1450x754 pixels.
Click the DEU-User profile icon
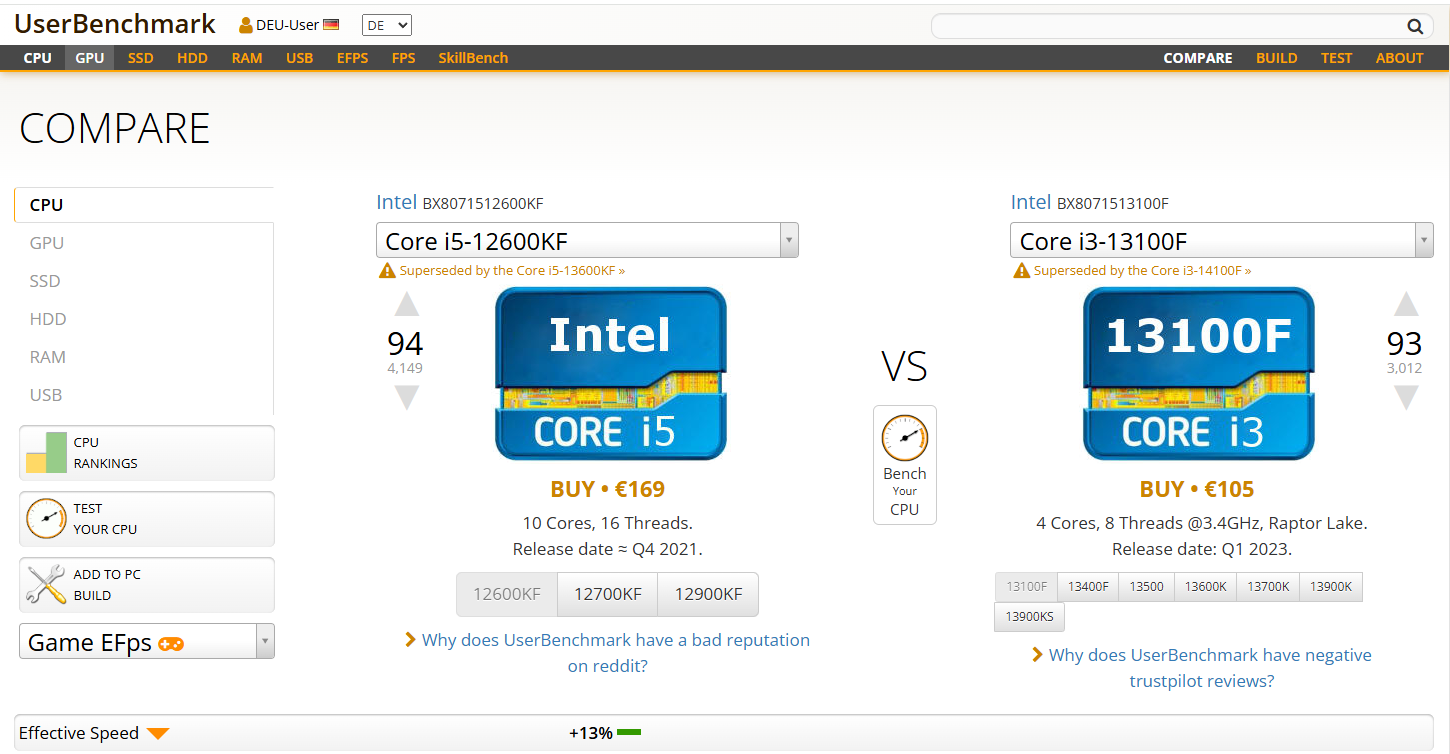[x=246, y=25]
